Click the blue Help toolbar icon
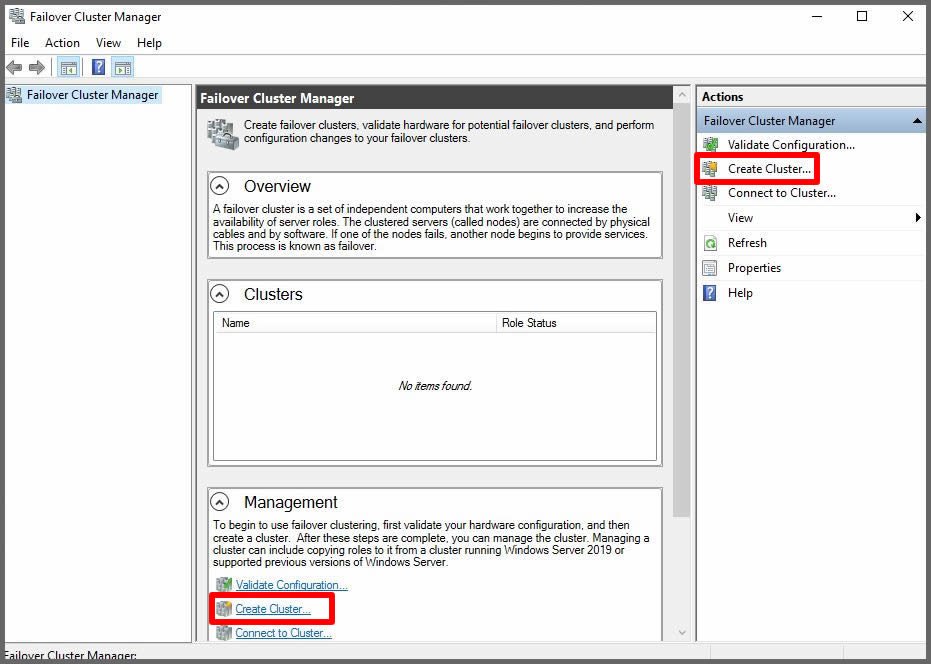This screenshot has width=931, height=664. click(x=98, y=68)
